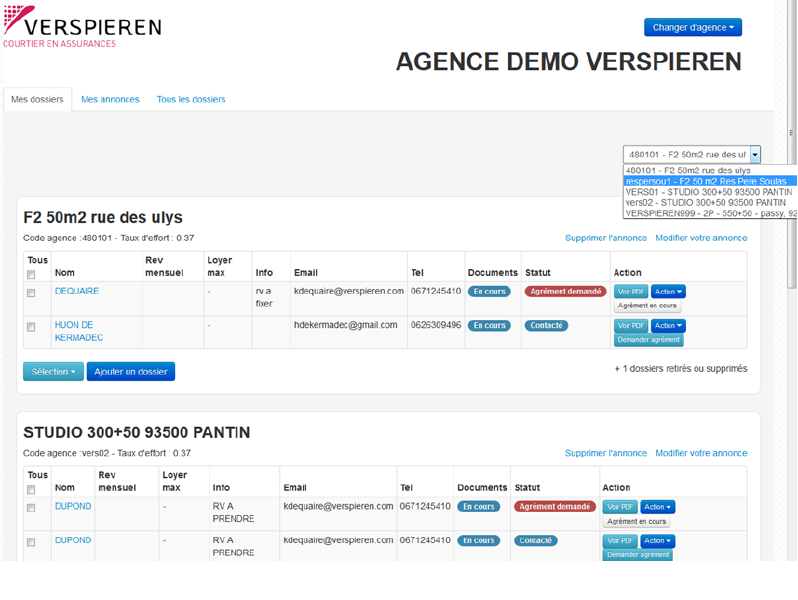This screenshot has width=798, height=600.
Task: Open the Sélection dropdown button
Action: click(x=53, y=372)
